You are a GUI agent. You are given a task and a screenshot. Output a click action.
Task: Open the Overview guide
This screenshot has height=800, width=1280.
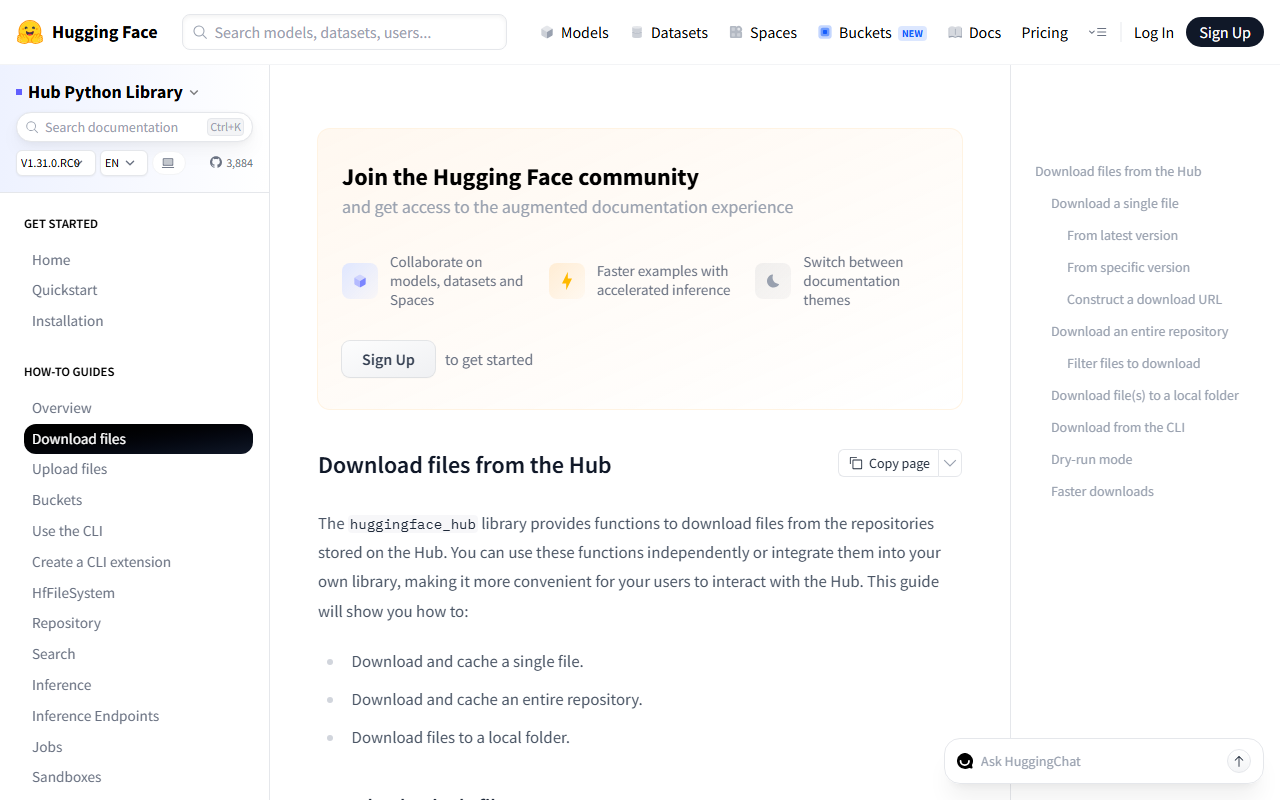click(x=62, y=408)
